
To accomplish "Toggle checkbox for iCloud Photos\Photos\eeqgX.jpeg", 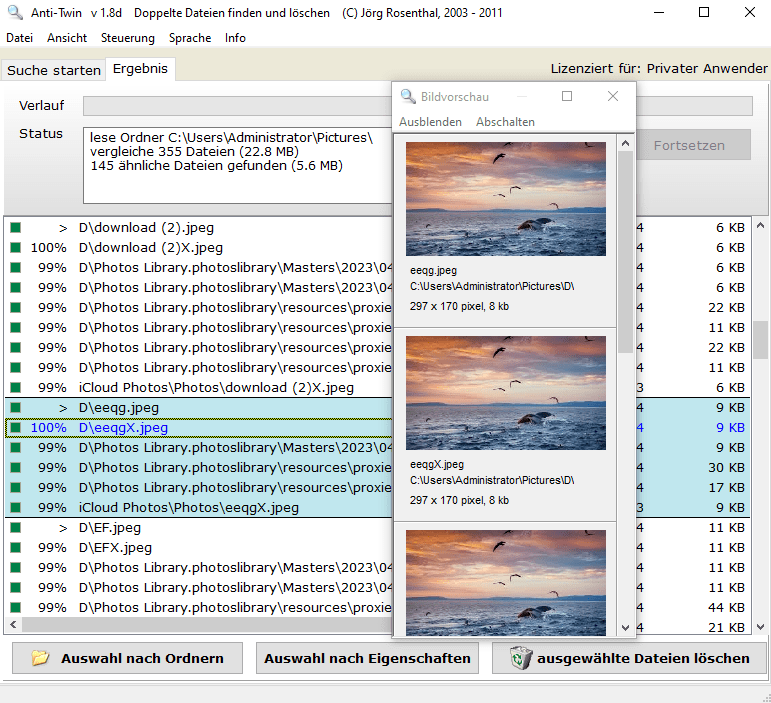I will click(x=16, y=507).
